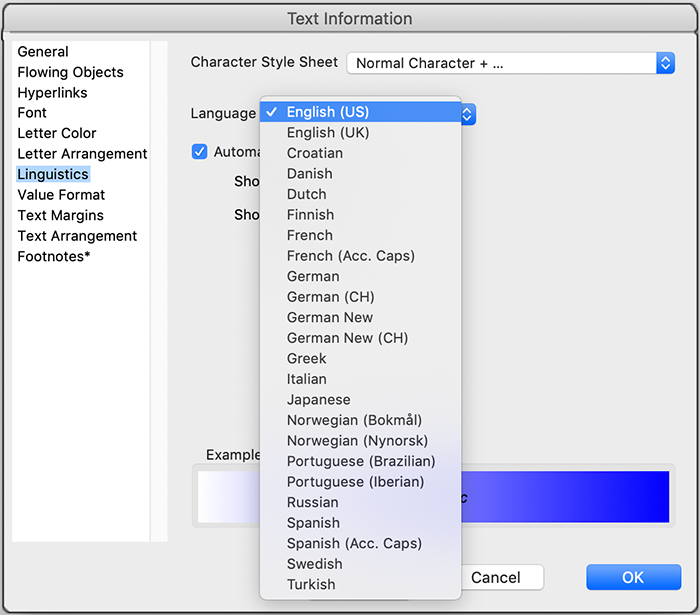Pick Turkish at the bottom of list
Viewport: 700px width, 615px height.
click(x=311, y=584)
